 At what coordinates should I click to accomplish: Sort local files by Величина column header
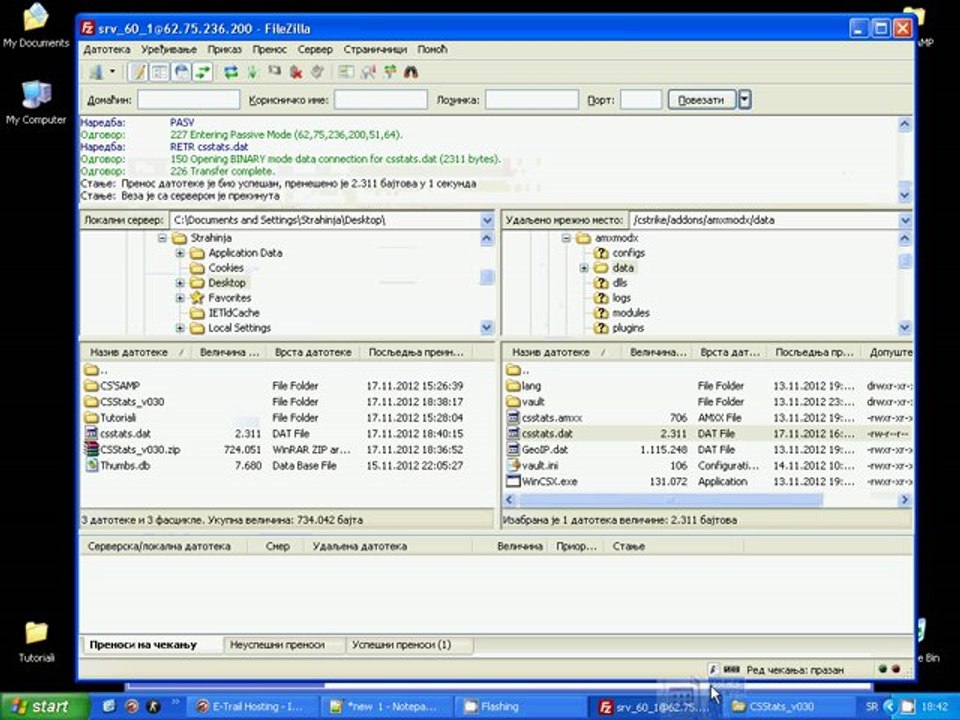[229, 352]
